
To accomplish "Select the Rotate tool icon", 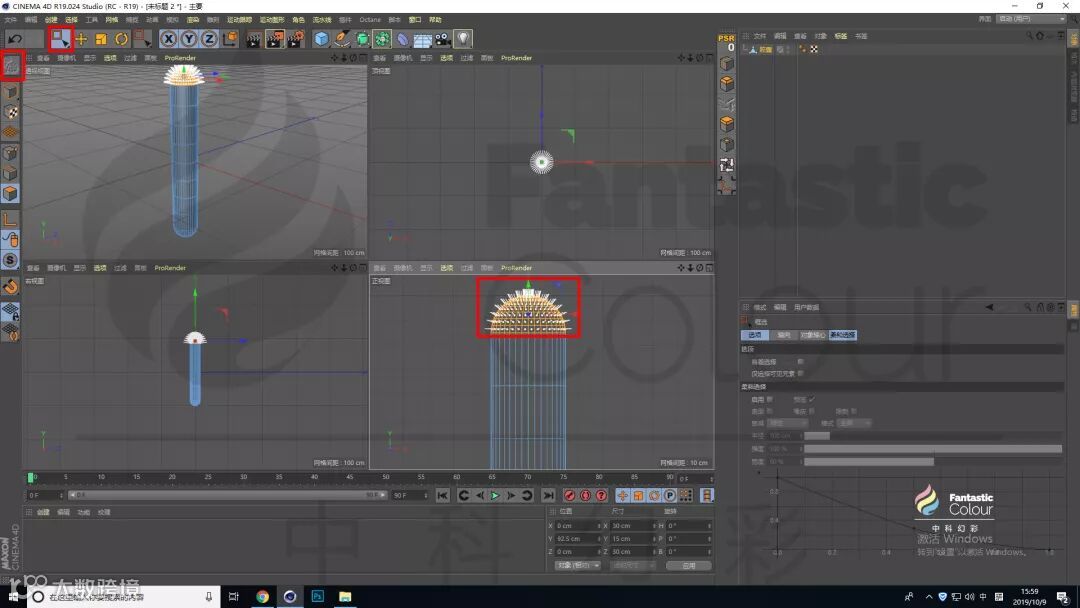I will tap(121, 39).
